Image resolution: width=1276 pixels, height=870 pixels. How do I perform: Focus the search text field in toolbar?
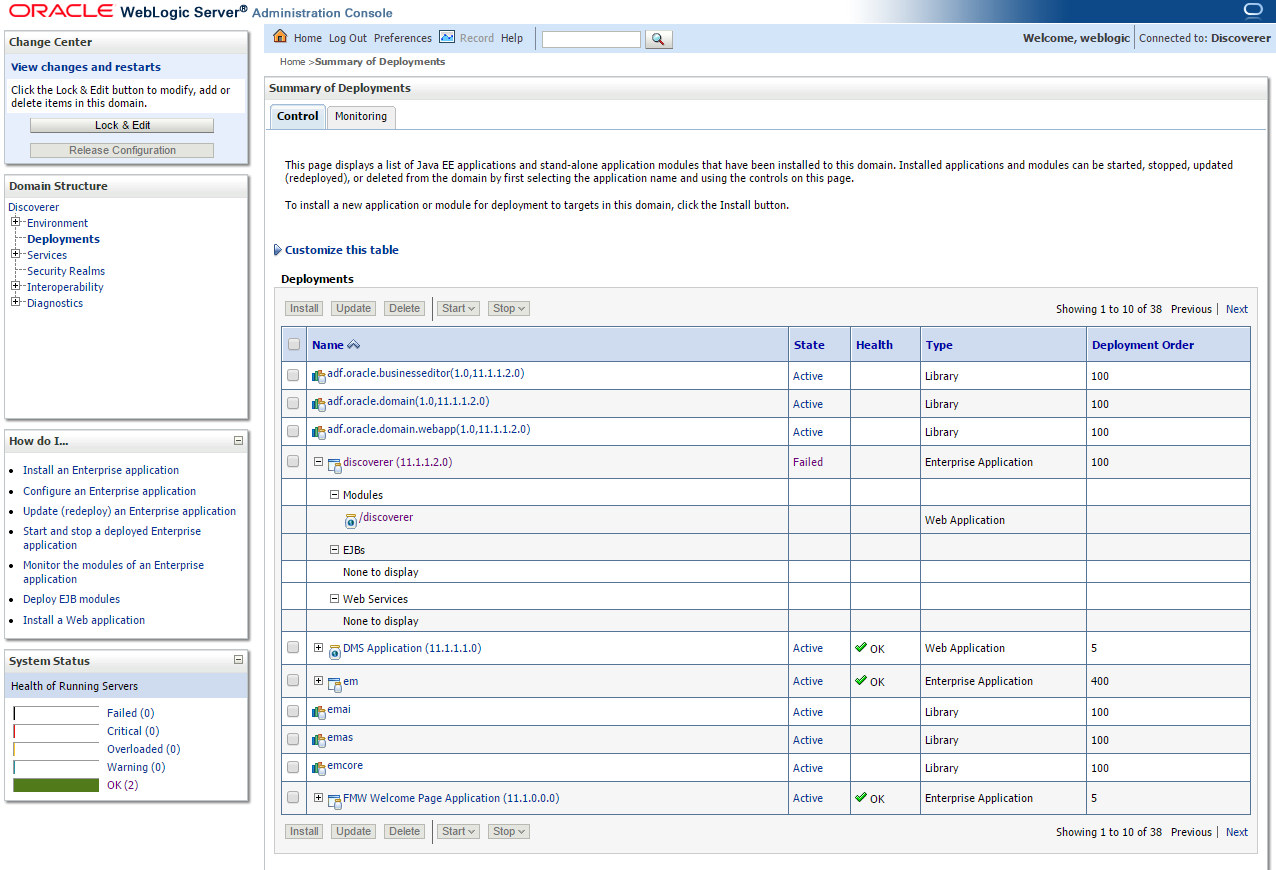pos(591,39)
